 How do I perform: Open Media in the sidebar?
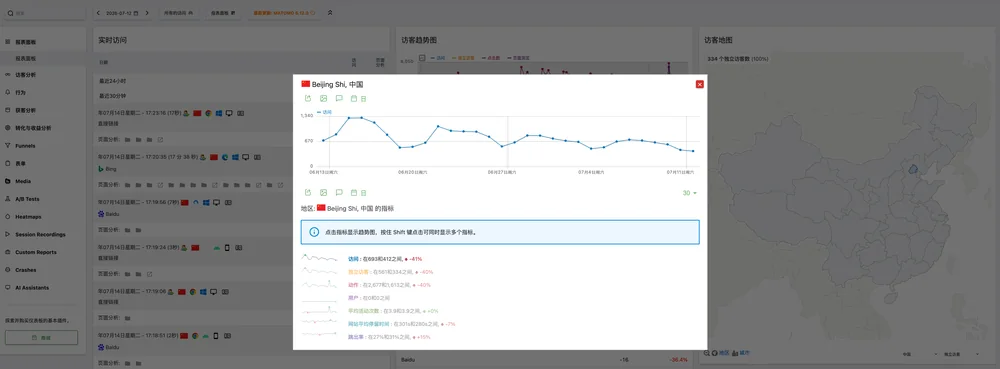point(43,181)
